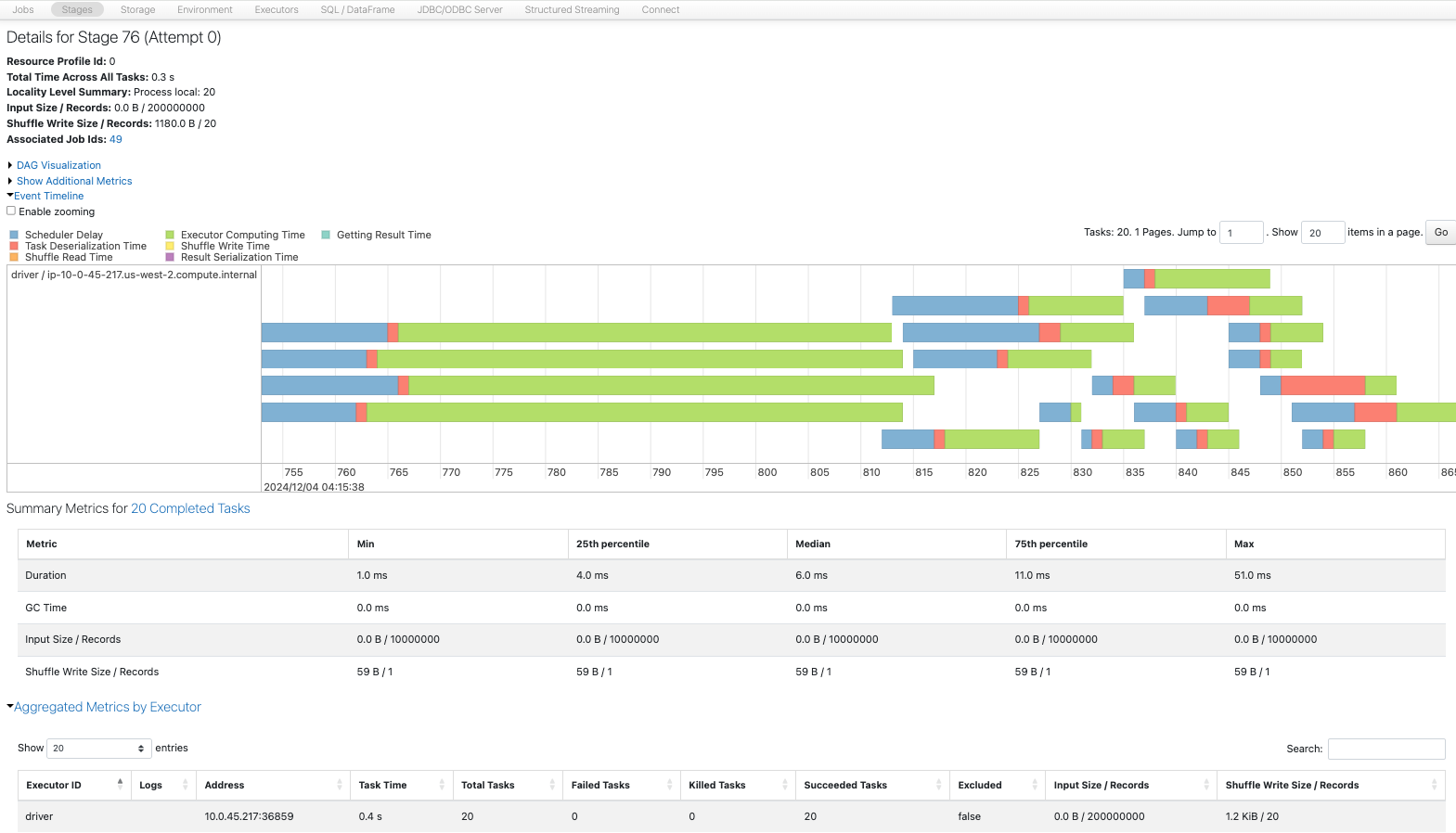
Task: Click the items per page input
Action: click(1323, 232)
